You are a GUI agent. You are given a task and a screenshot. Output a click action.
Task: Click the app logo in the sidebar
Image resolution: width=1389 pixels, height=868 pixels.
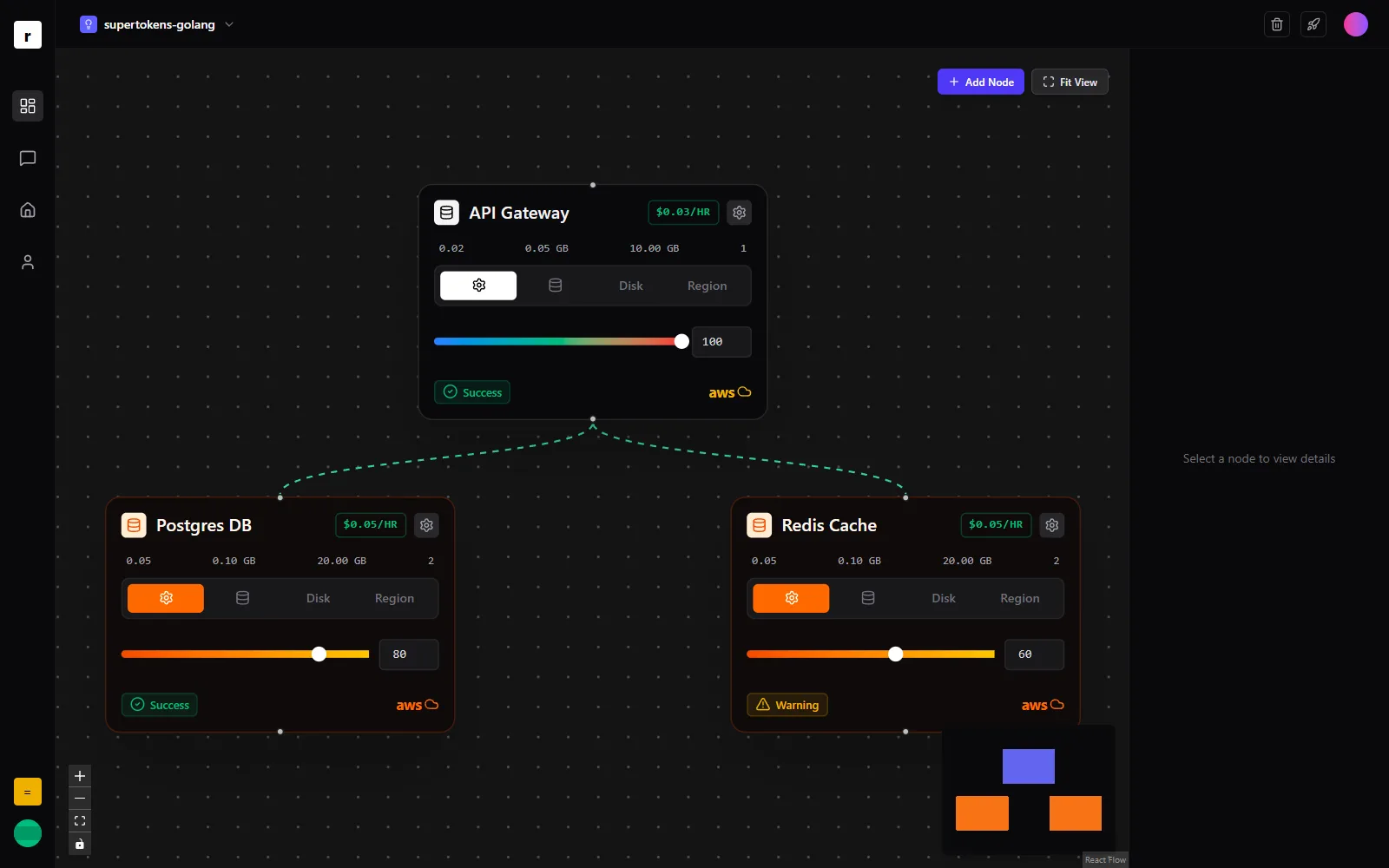28,35
